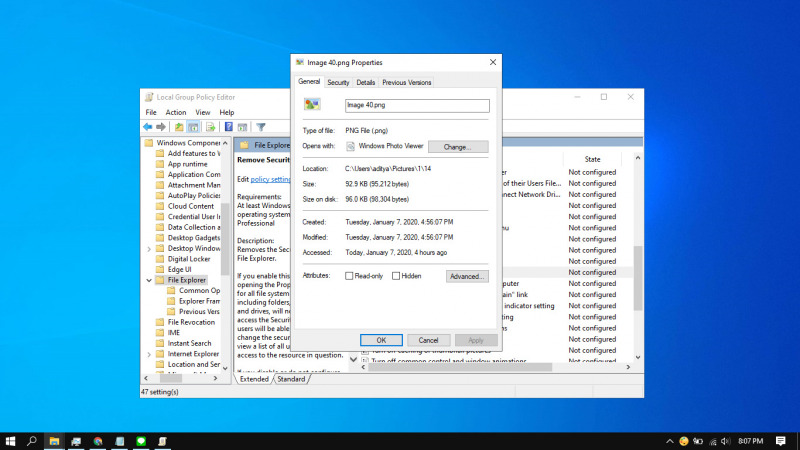Close the Image 40.png Properties dialog
This screenshot has width=800, height=450.
point(493,62)
